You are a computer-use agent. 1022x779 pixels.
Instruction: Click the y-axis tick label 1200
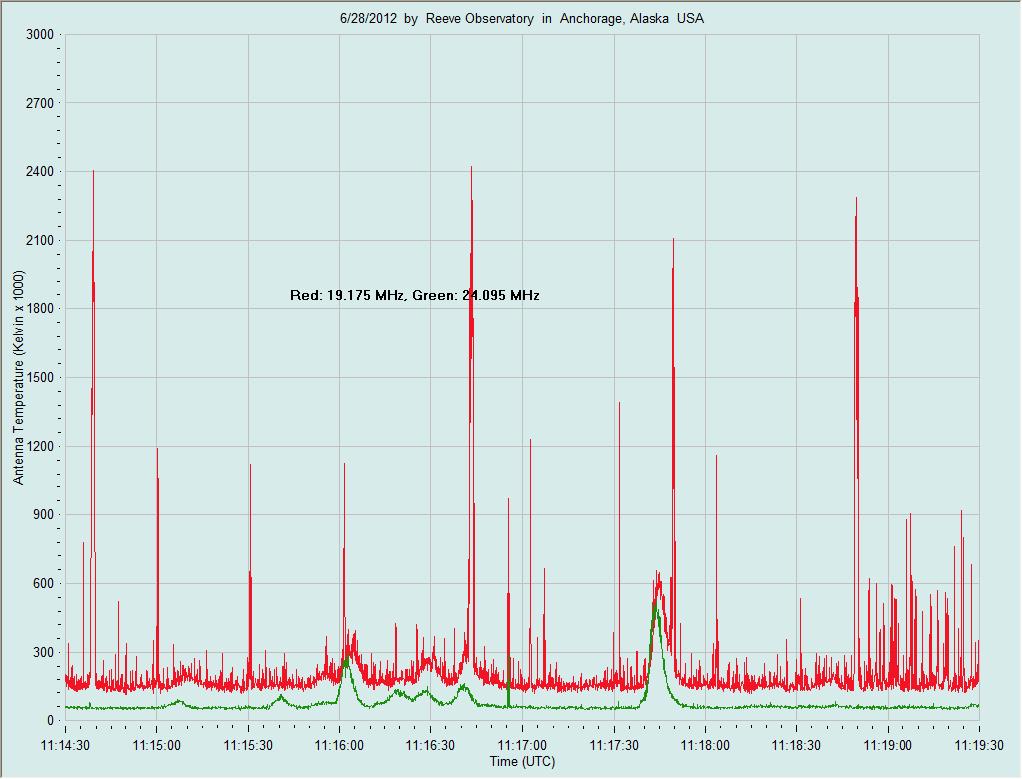point(40,447)
